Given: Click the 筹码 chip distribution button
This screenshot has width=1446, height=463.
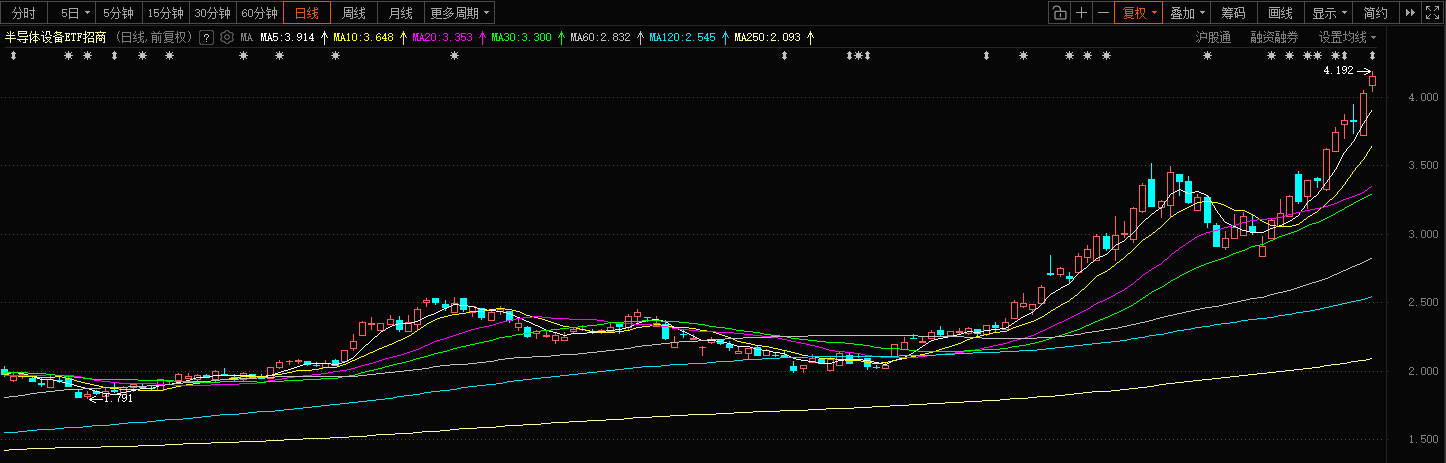Looking at the screenshot, I should [1234, 13].
